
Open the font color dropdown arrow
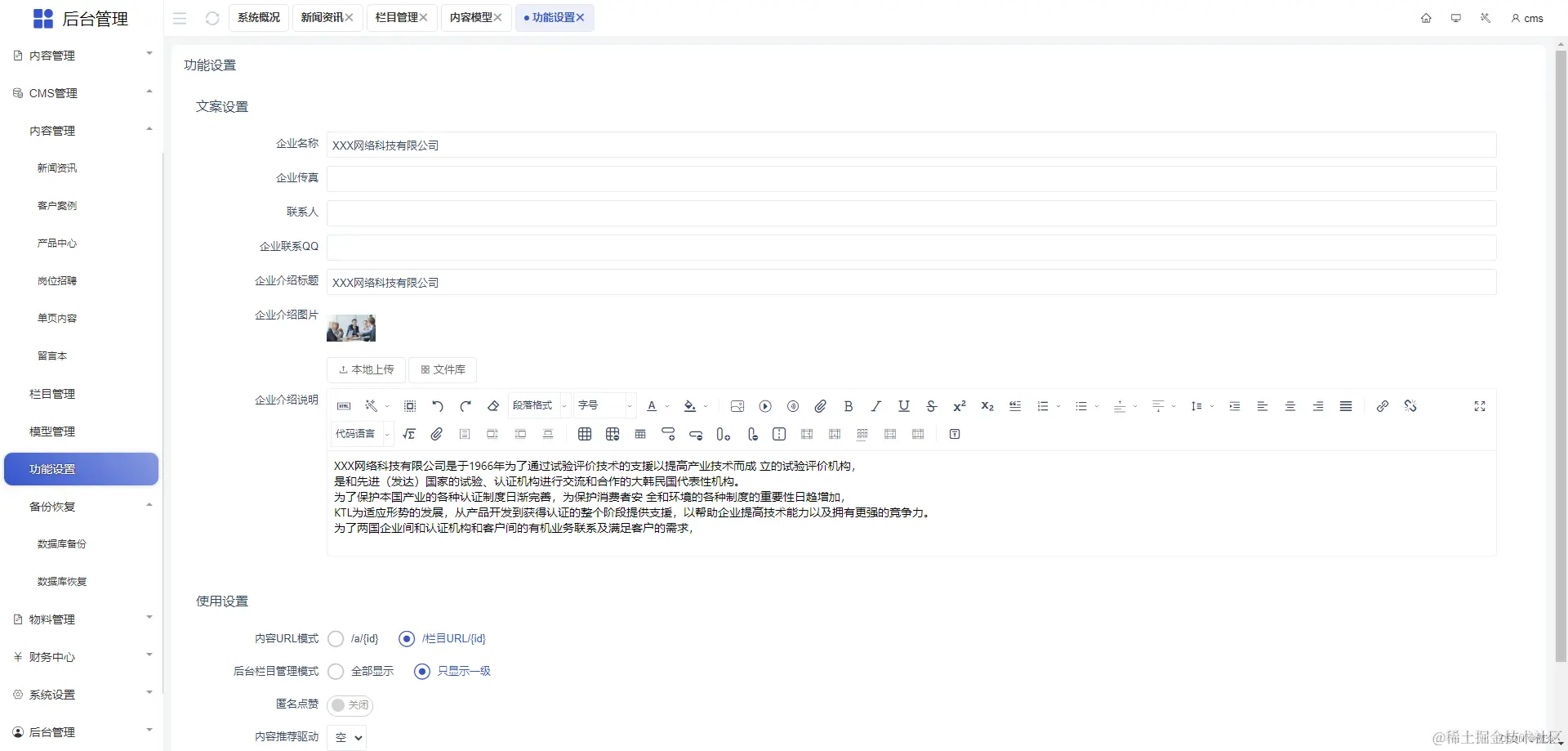pos(667,407)
